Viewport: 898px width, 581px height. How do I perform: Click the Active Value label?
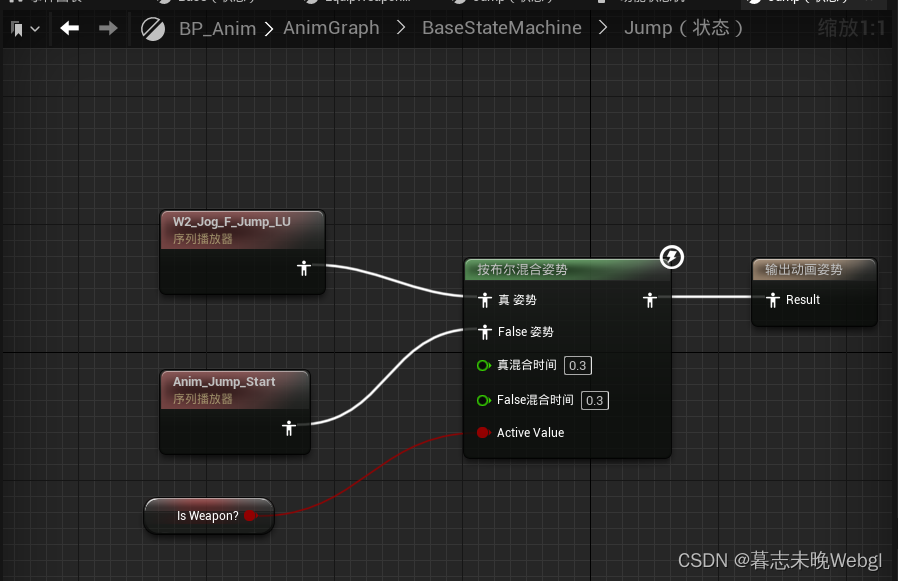[530, 433]
